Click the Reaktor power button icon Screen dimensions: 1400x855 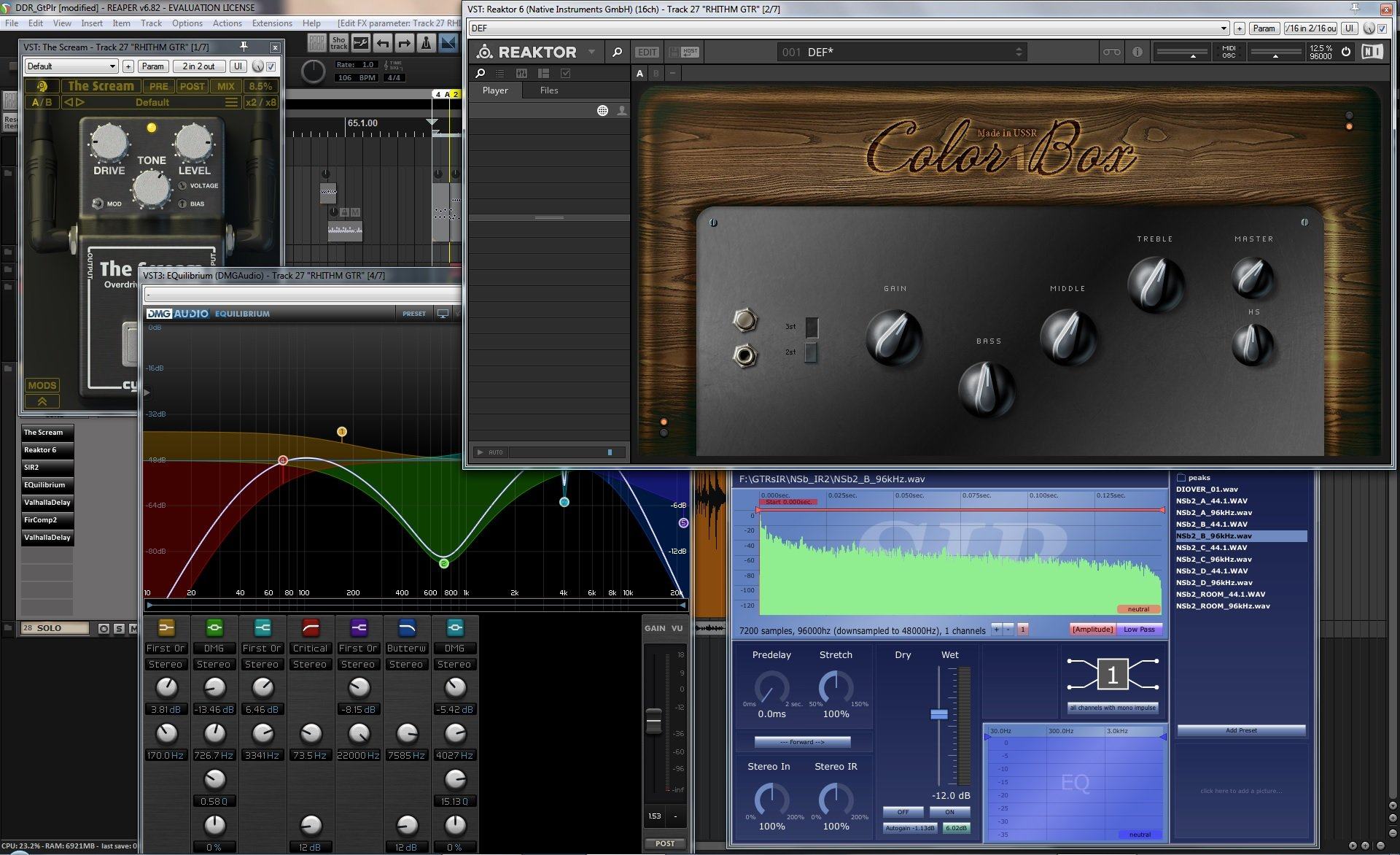click(x=1346, y=52)
